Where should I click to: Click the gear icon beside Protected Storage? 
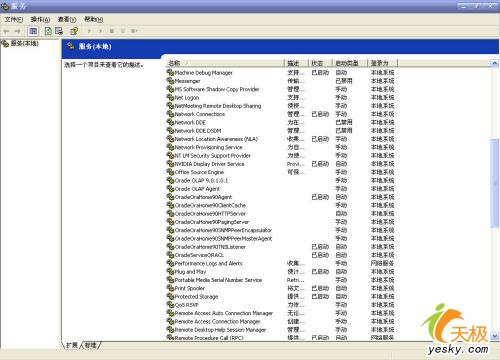(x=170, y=296)
